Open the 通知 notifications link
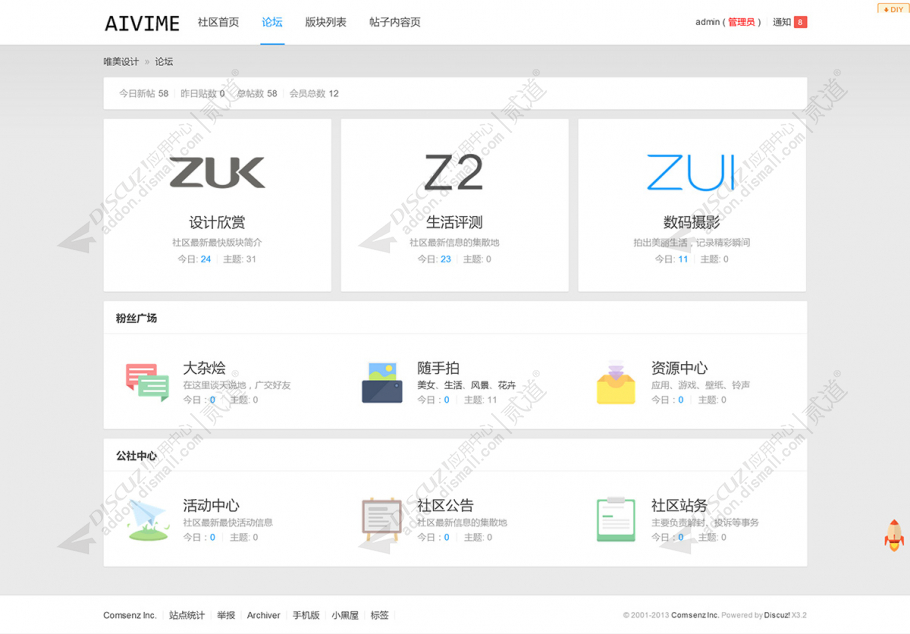This screenshot has height=634, width=910. 782,22
